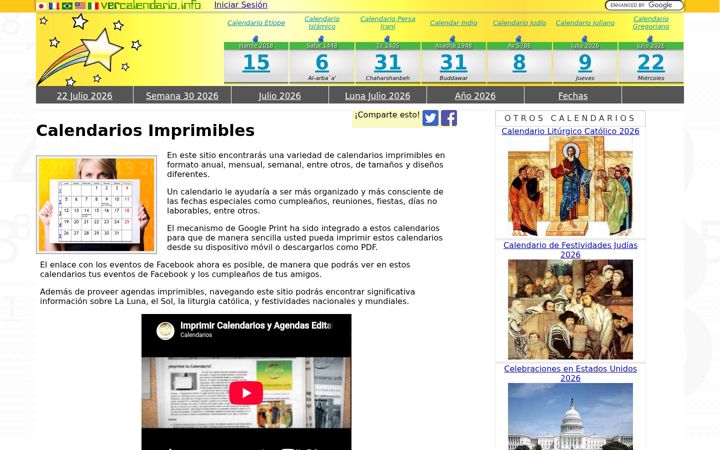Click Ethiopian date number 15
Screen dimensions: 720x450
point(256,63)
